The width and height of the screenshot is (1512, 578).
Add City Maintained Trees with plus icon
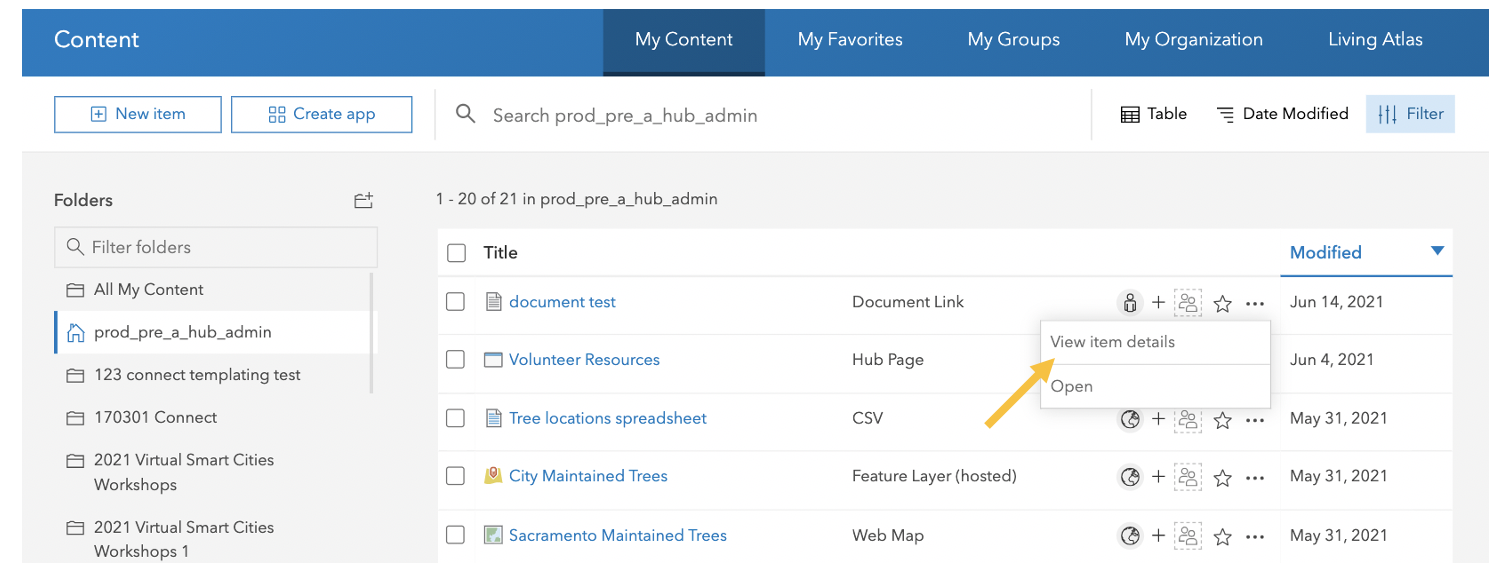[1158, 476]
